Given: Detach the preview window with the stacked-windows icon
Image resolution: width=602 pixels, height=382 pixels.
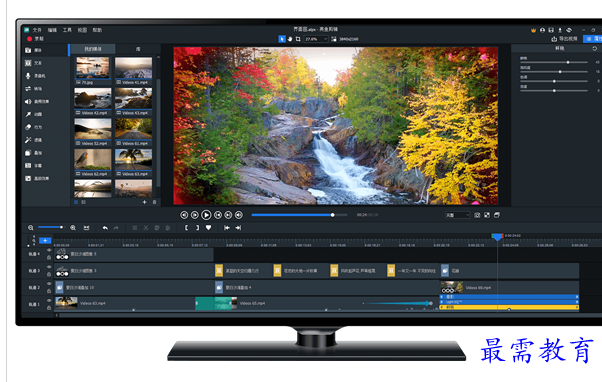Looking at the screenshot, I should coord(497,215).
